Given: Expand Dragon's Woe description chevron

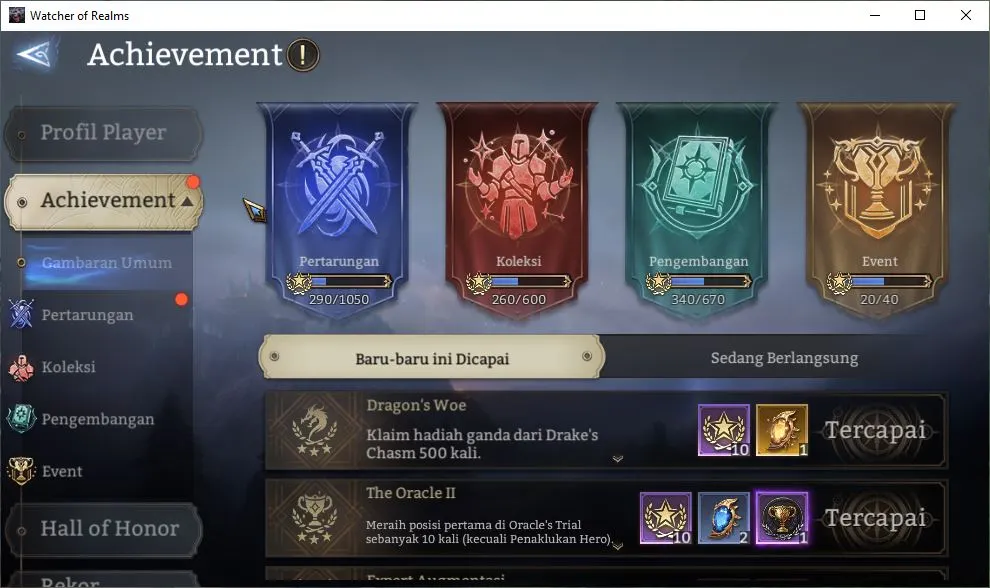Looking at the screenshot, I should point(617,459).
